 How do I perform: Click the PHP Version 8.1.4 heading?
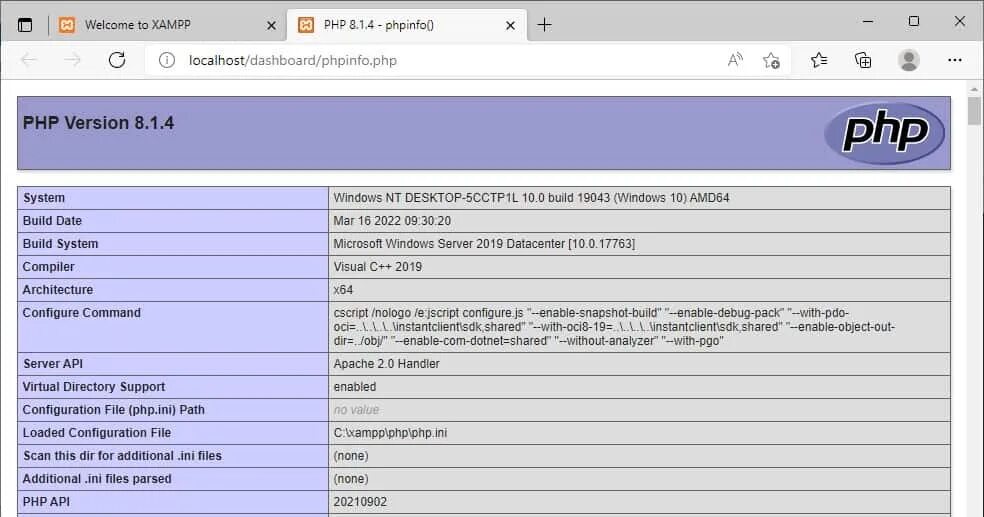coord(99,123)
